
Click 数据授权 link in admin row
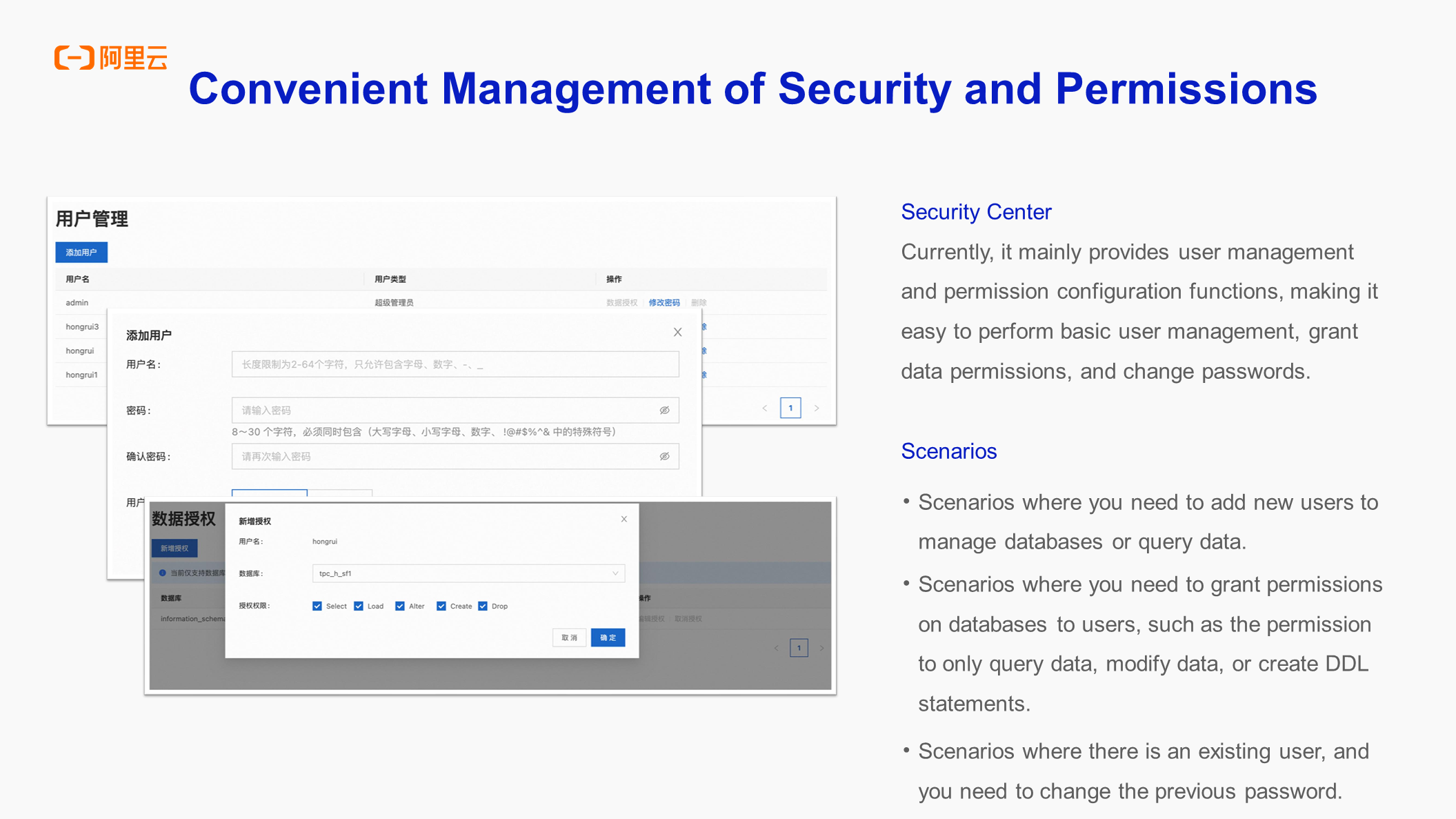622,303
